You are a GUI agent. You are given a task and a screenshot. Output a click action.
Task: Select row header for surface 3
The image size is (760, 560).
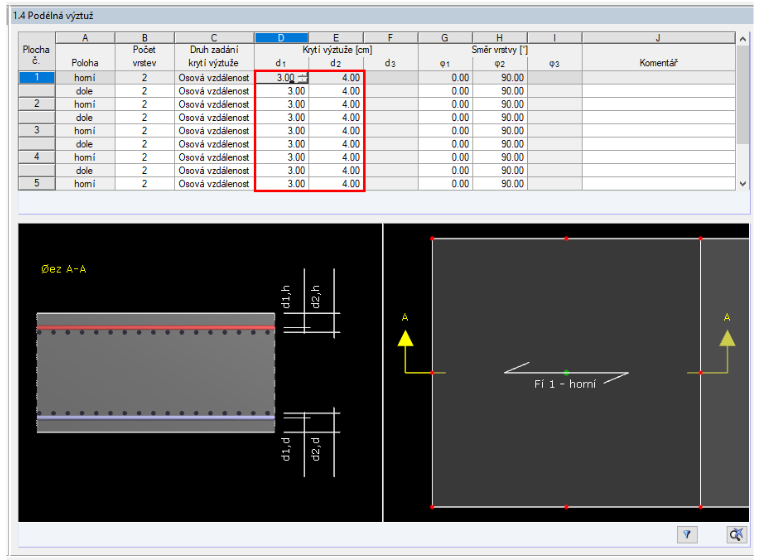37,130
